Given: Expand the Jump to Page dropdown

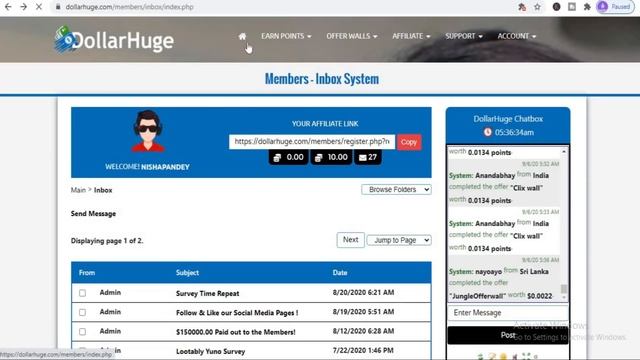Looking at the screenshot, I should coord(399,240).
